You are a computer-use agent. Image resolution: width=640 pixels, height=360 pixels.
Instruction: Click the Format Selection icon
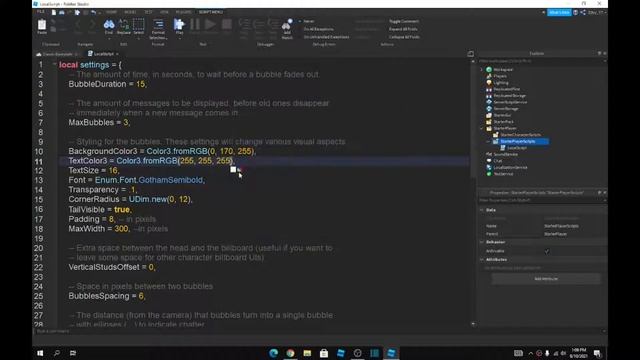tap(158, 24)
